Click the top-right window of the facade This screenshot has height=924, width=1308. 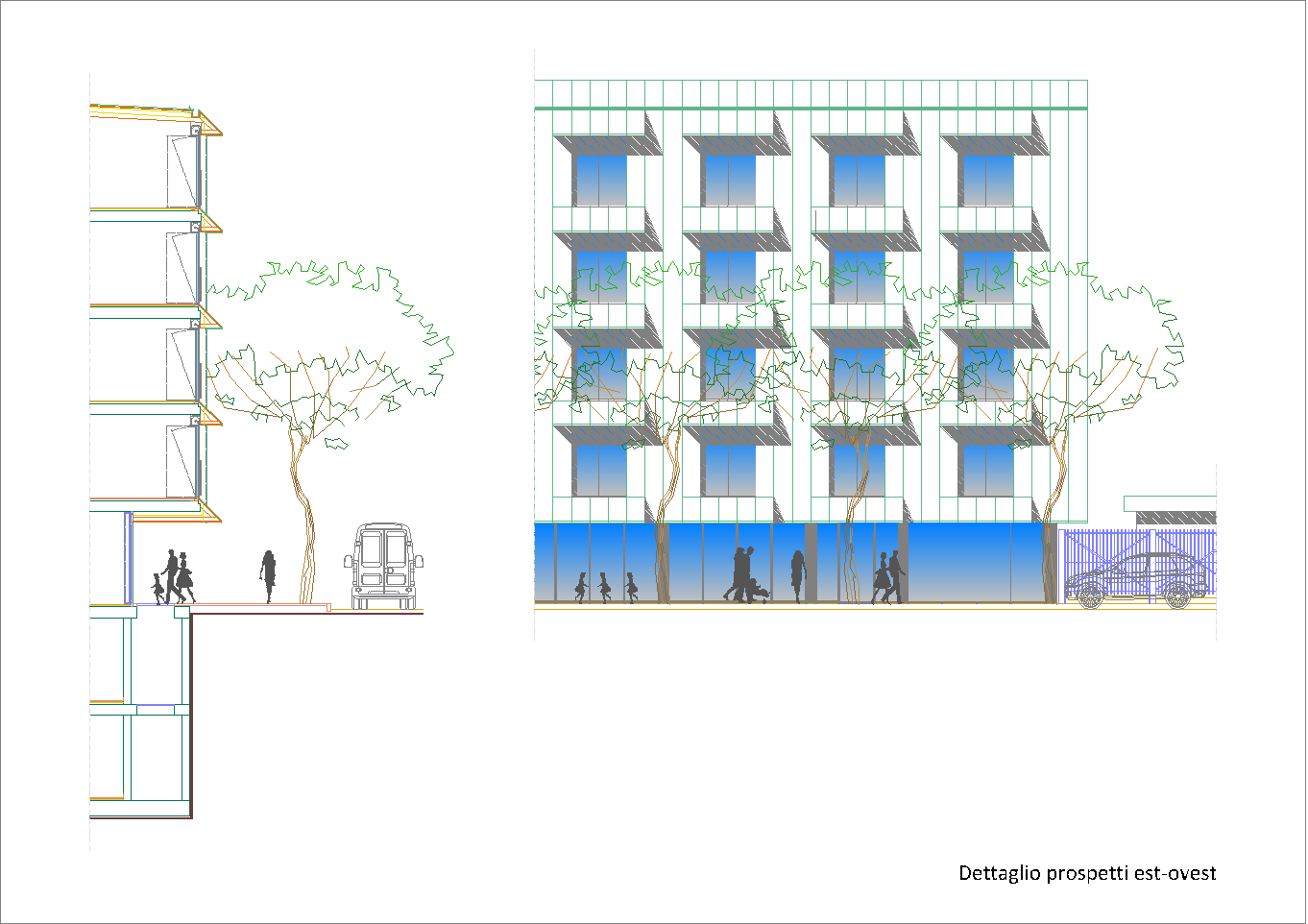coord(987,180)
